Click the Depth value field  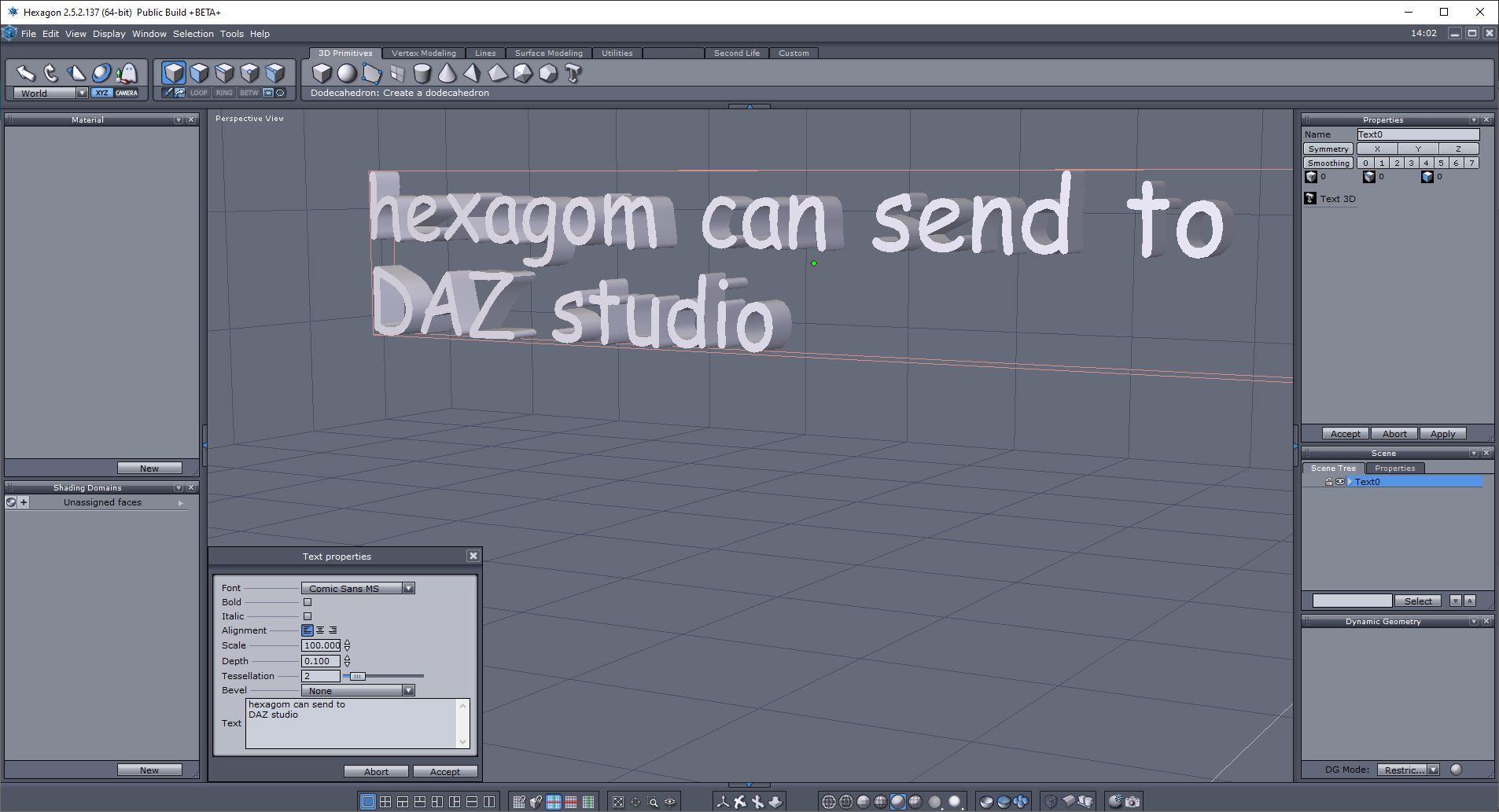321,661
